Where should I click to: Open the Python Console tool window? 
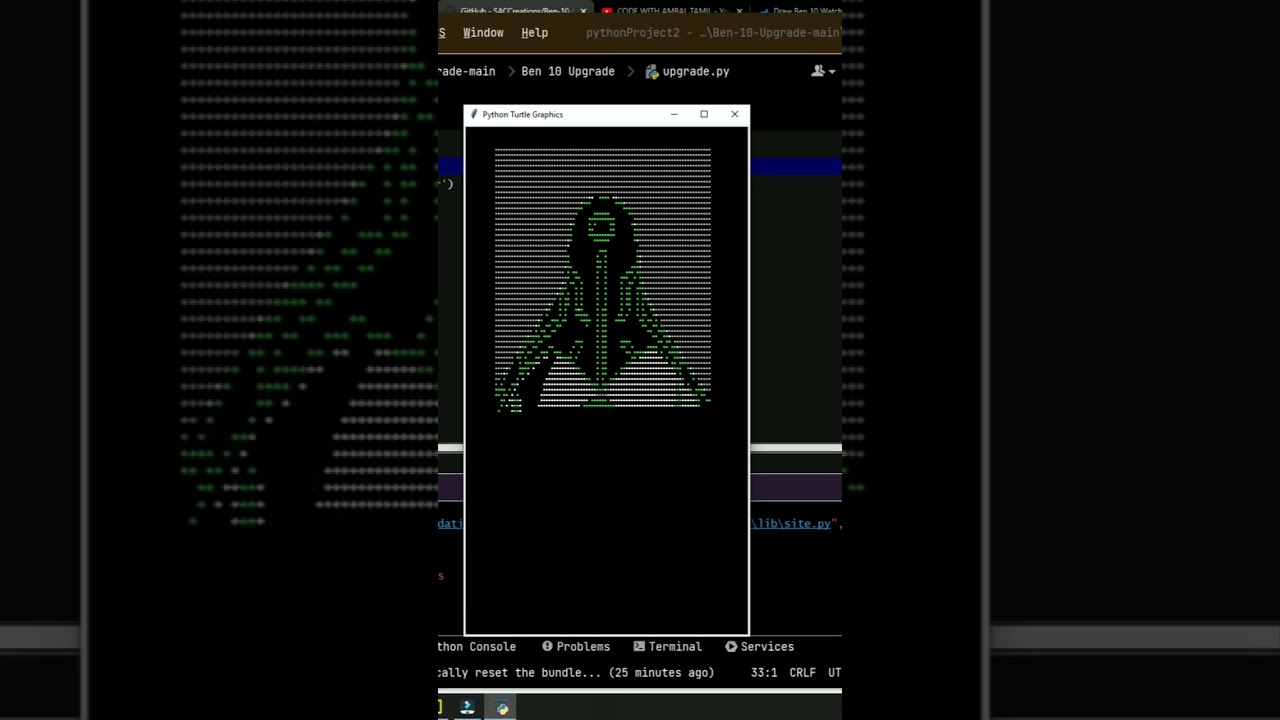click(x=477, y=647)
